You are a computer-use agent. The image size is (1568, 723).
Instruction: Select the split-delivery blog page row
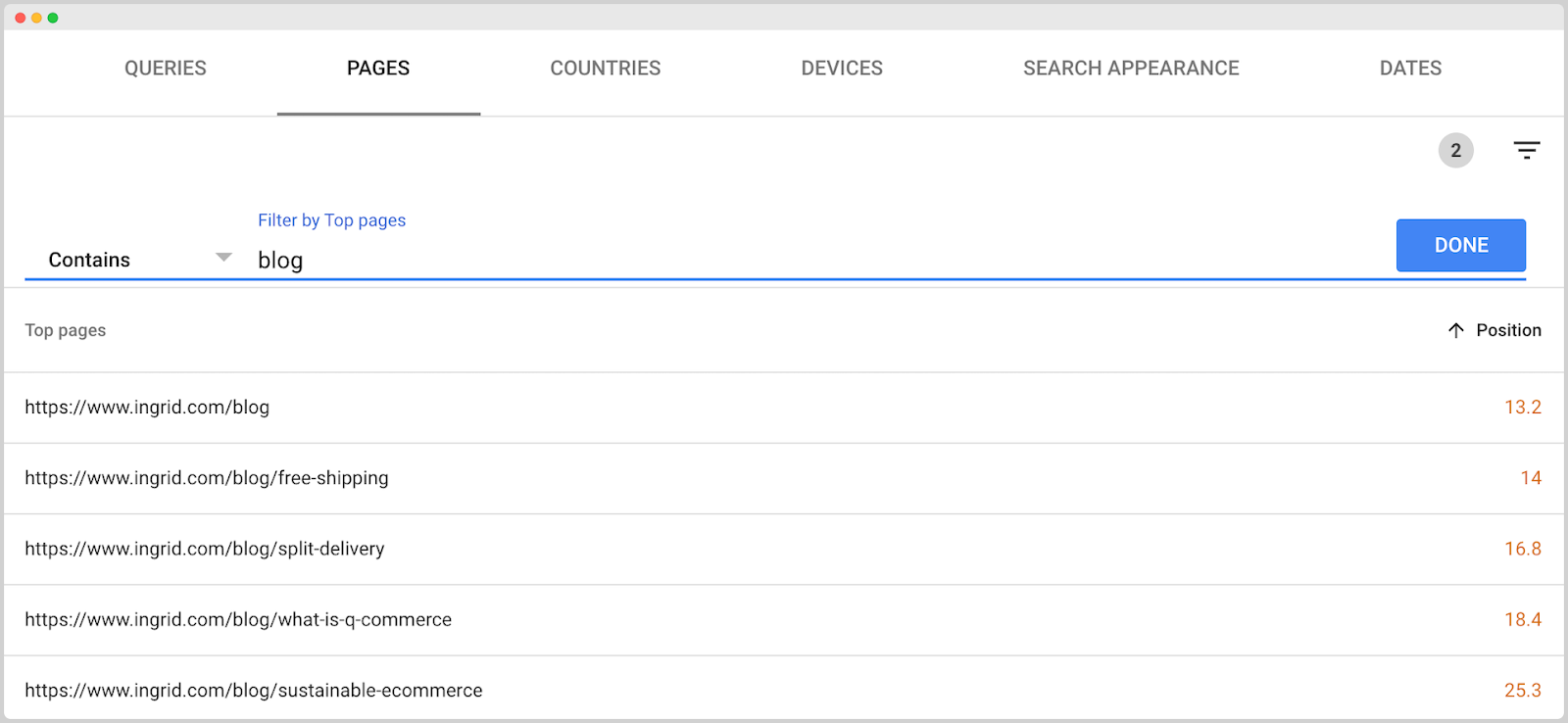pyautogui.click(x=205, y=549)
